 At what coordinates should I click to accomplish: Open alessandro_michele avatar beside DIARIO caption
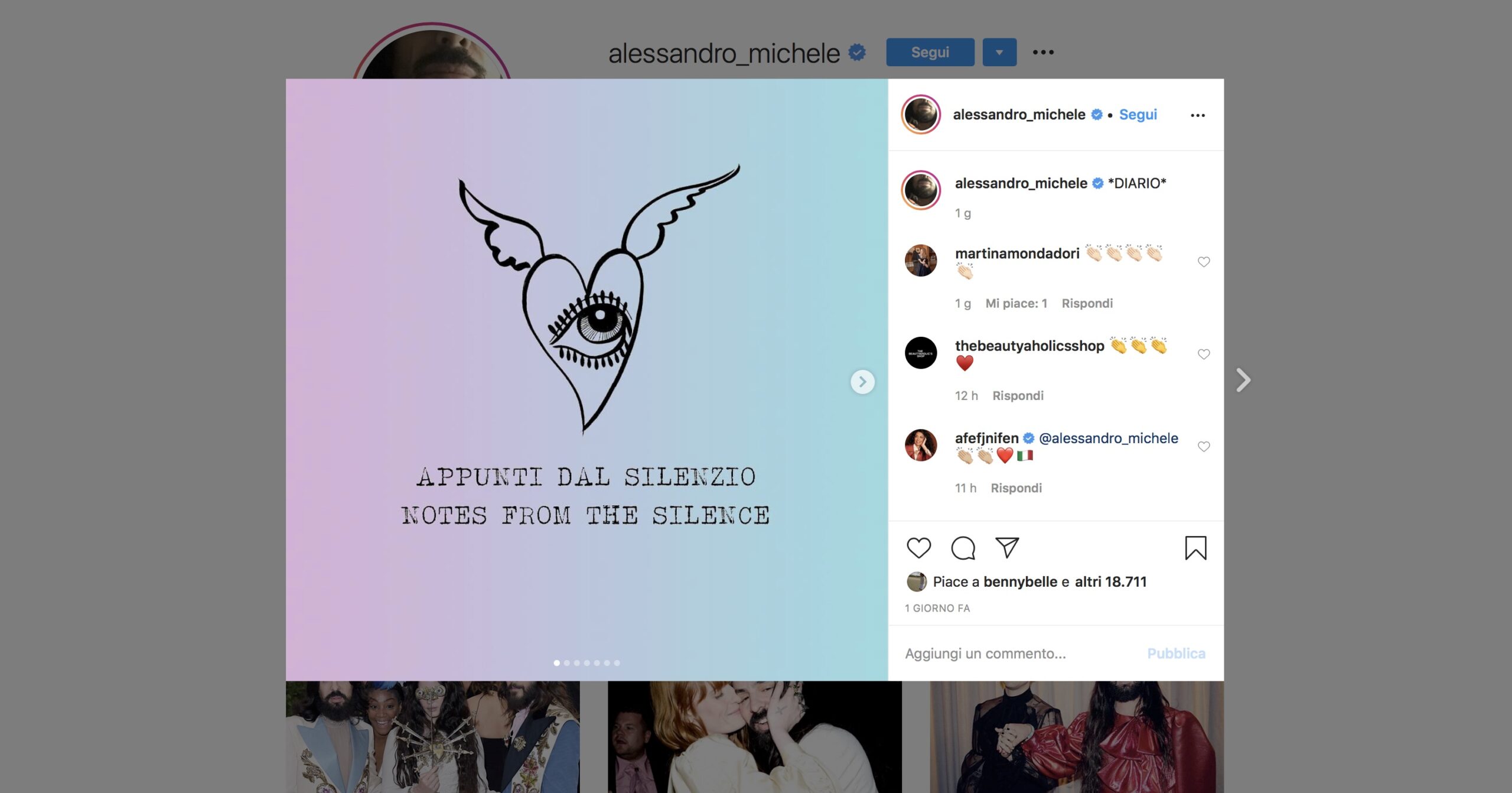921,190
